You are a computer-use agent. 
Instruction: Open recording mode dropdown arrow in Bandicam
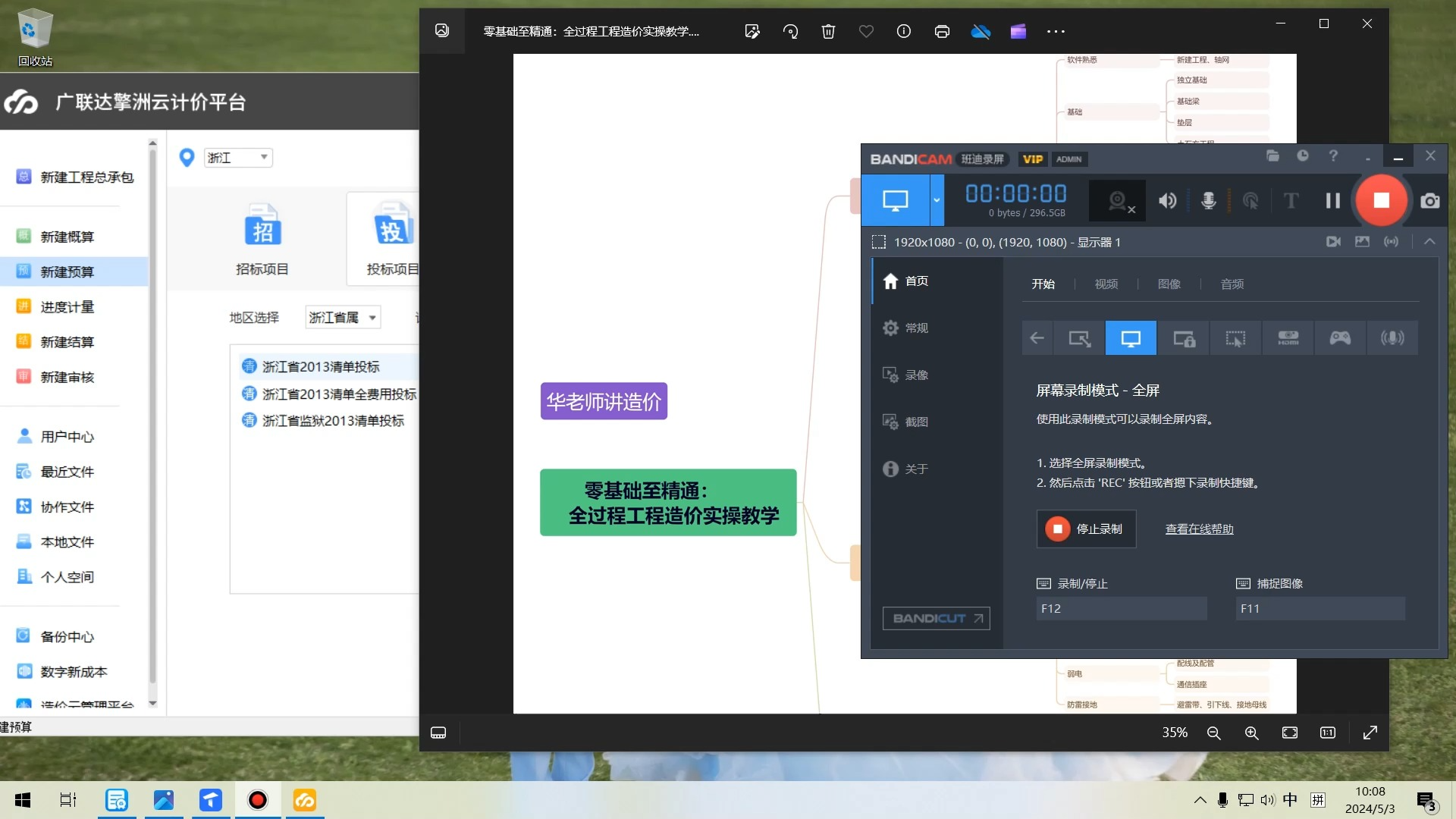tap(937, 201)
